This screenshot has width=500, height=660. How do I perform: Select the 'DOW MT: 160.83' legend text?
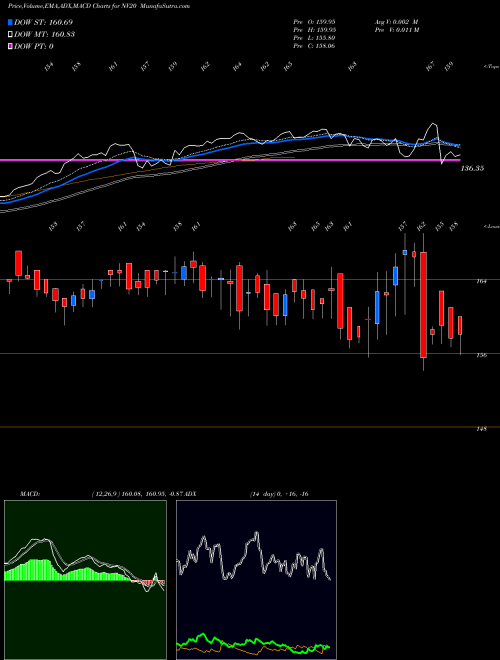(x=44, y=35)
